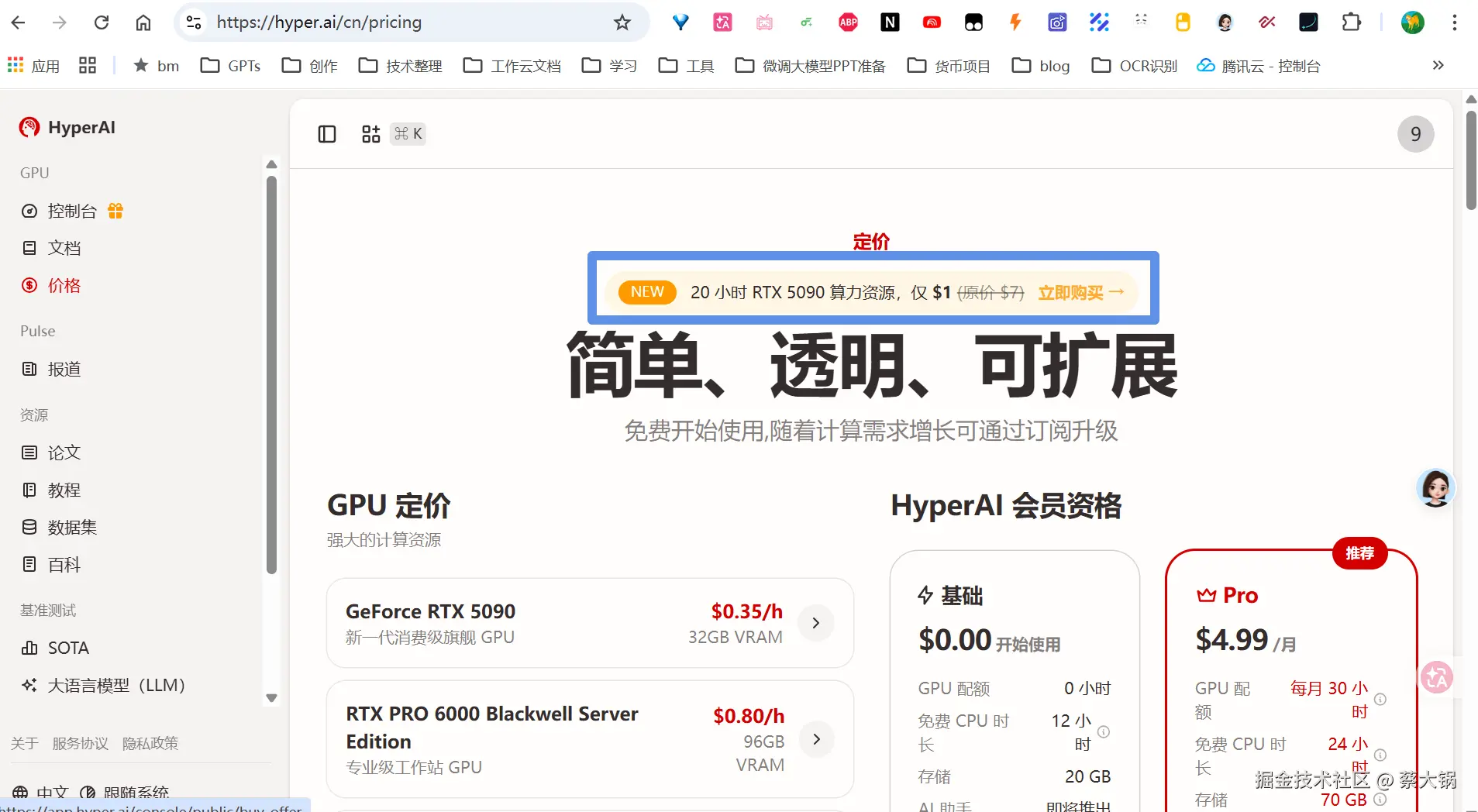
Task: Open the pink translate extension in toolbar
Action: pos(722,22)
